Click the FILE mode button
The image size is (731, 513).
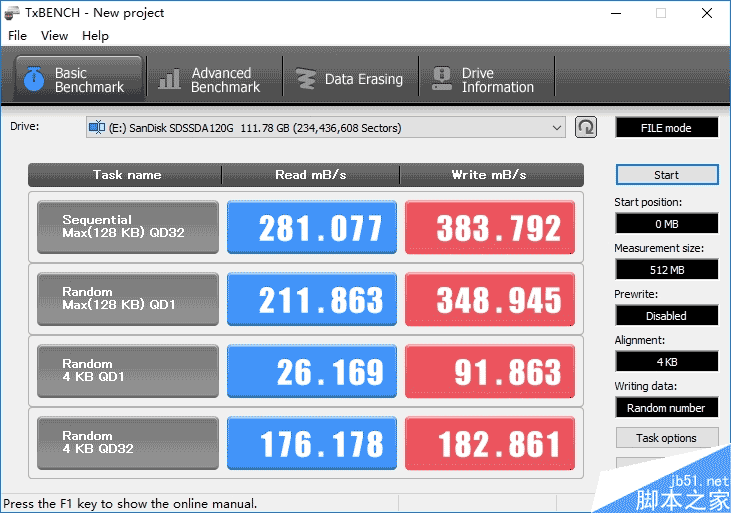667,128
